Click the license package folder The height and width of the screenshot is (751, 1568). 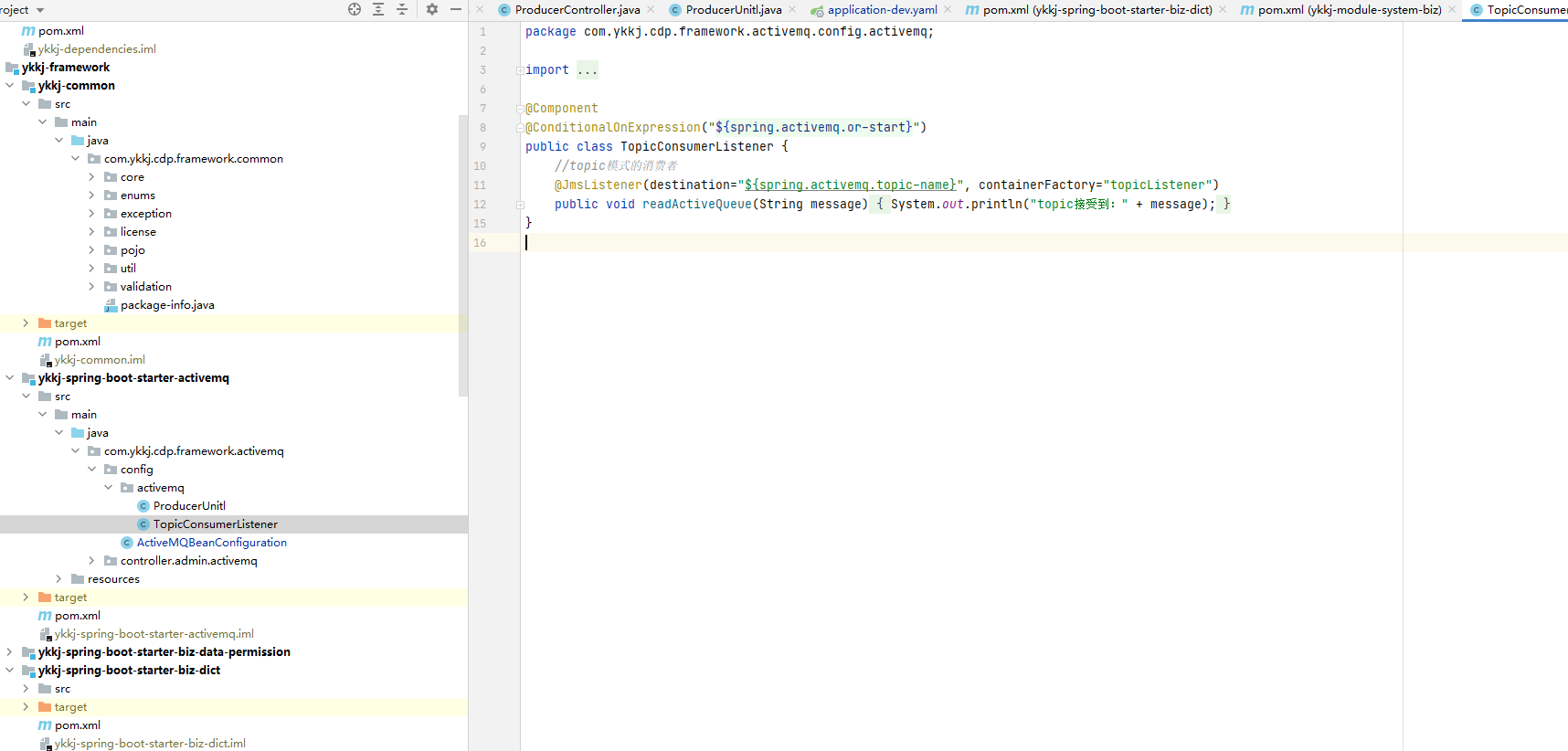pos(138,231)
